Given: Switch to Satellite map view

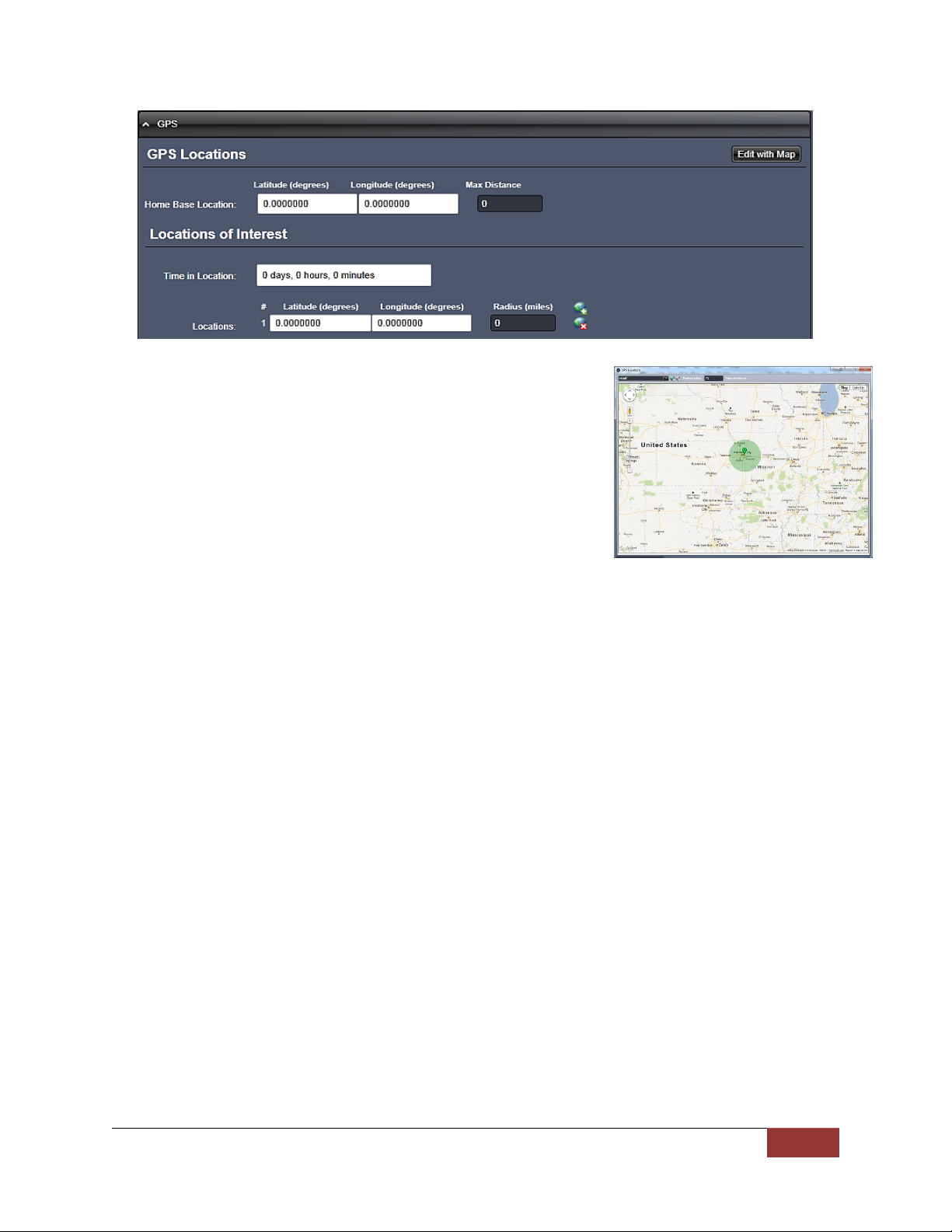Looking at the screenshot, I should tap(859, 387).
